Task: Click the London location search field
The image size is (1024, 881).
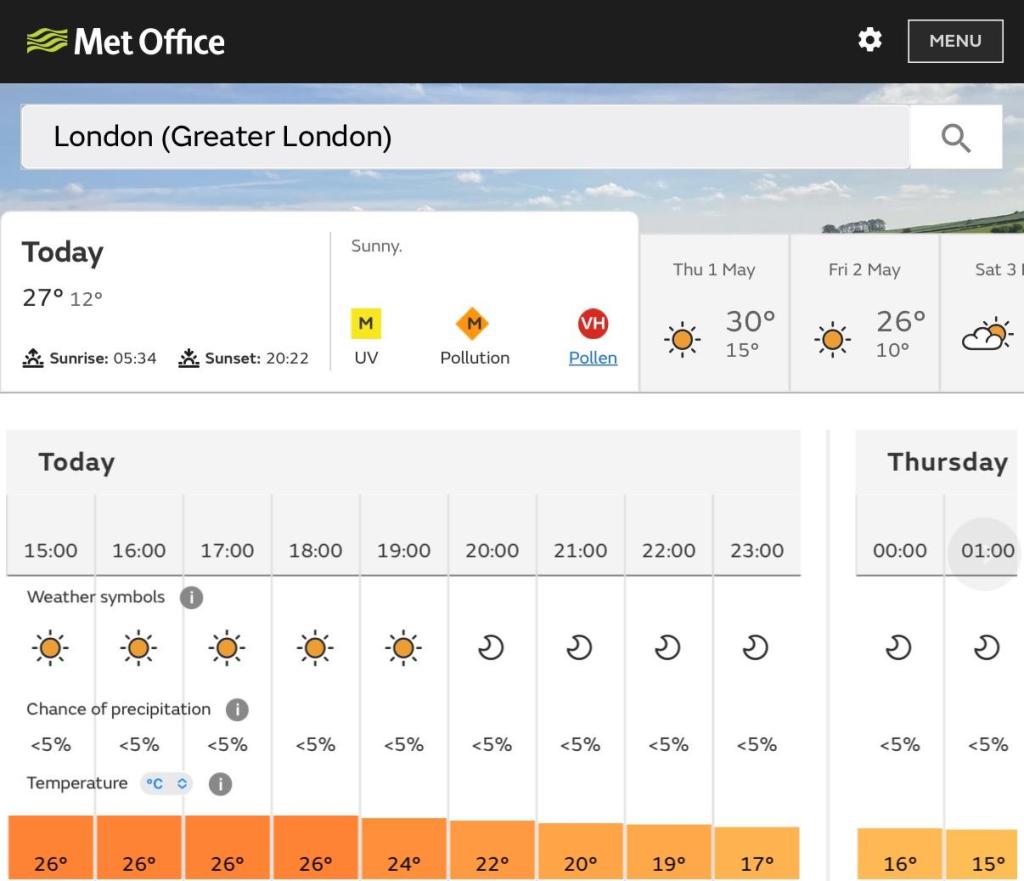Action: 465,137
